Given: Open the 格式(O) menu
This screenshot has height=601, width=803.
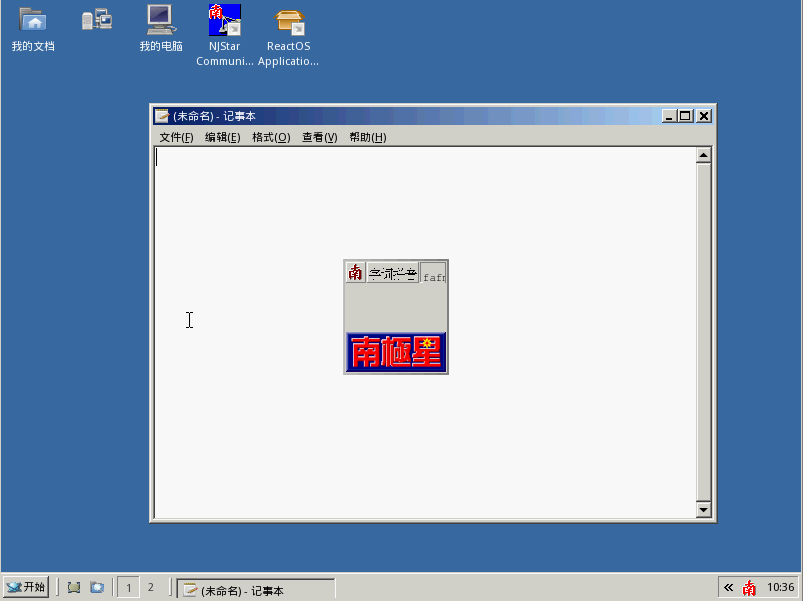Looking at the screenshot, I should point(271,137).
